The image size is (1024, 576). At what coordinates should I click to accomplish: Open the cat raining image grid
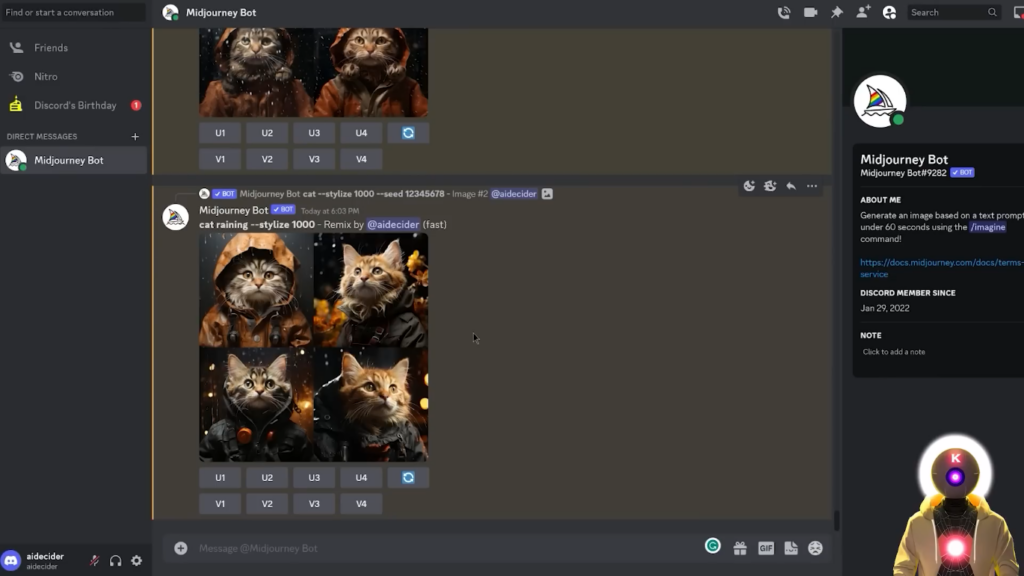pos(313,347)
